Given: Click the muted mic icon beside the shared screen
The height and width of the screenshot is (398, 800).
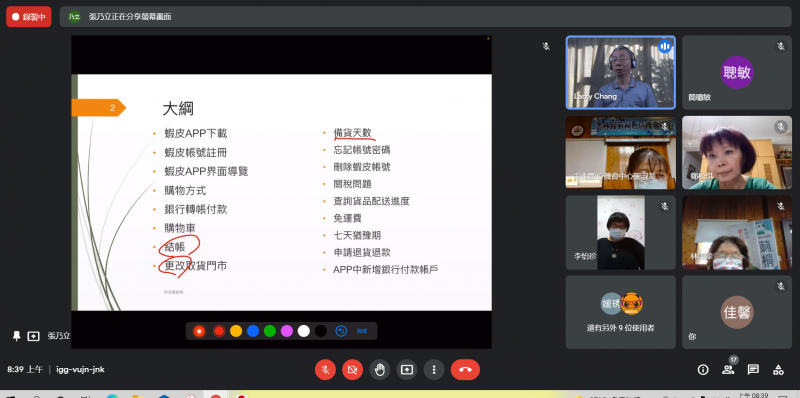Looking at the screenshot, I should 546,46.
